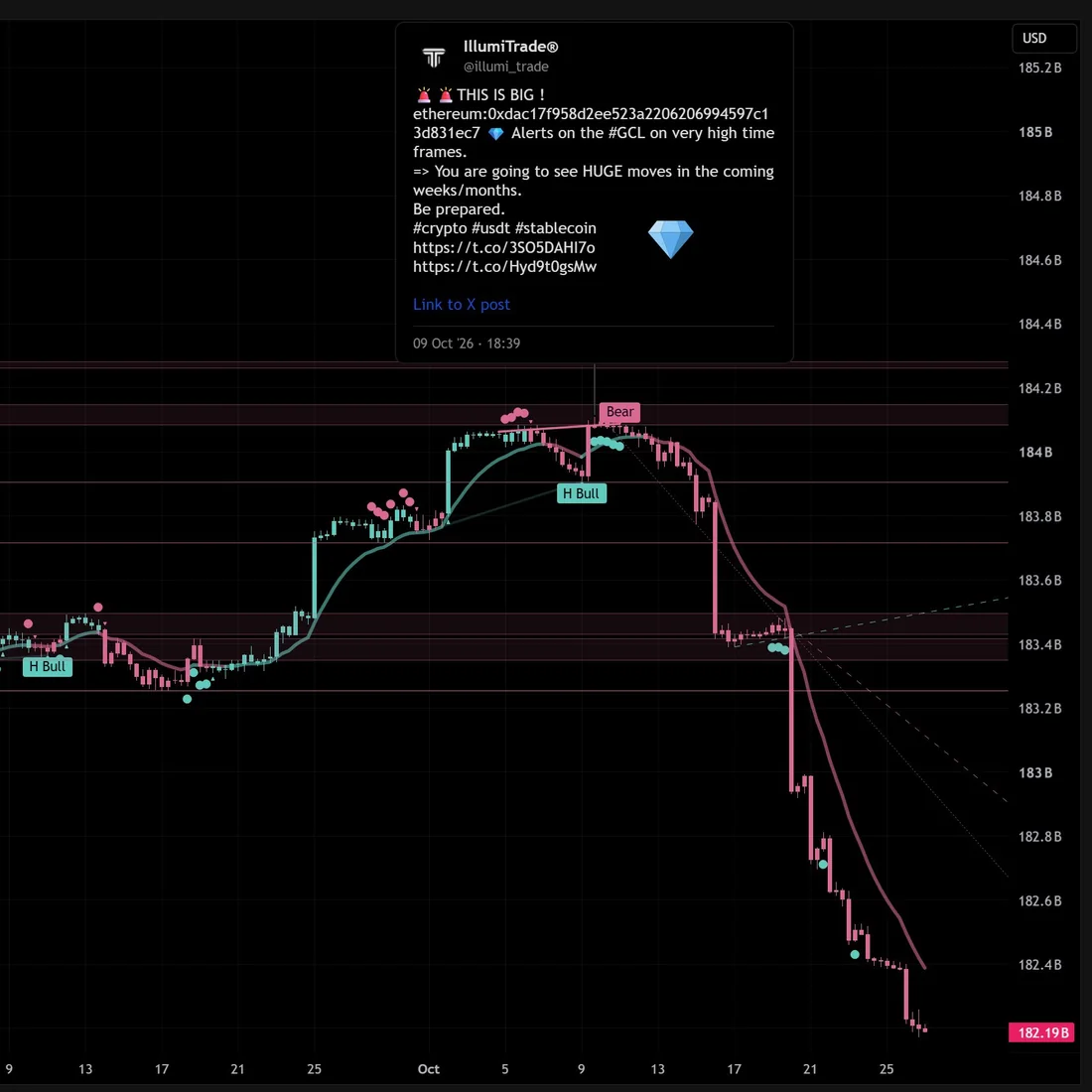Select the pink 'Bear' signal label

point(619,412)
